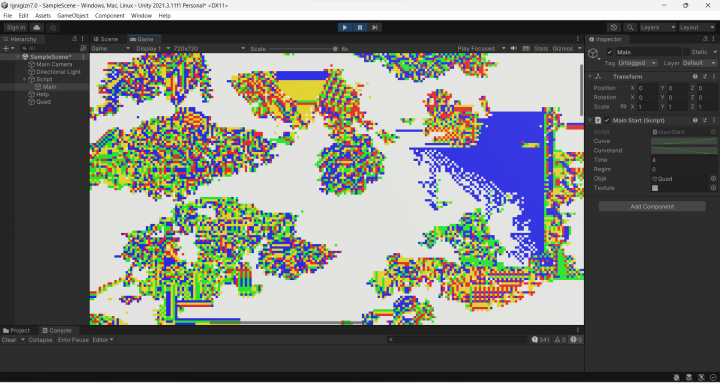The height and width of the screenshot is (383, 720).
Task: Click the Step frame button
Action: coord(375,28)
